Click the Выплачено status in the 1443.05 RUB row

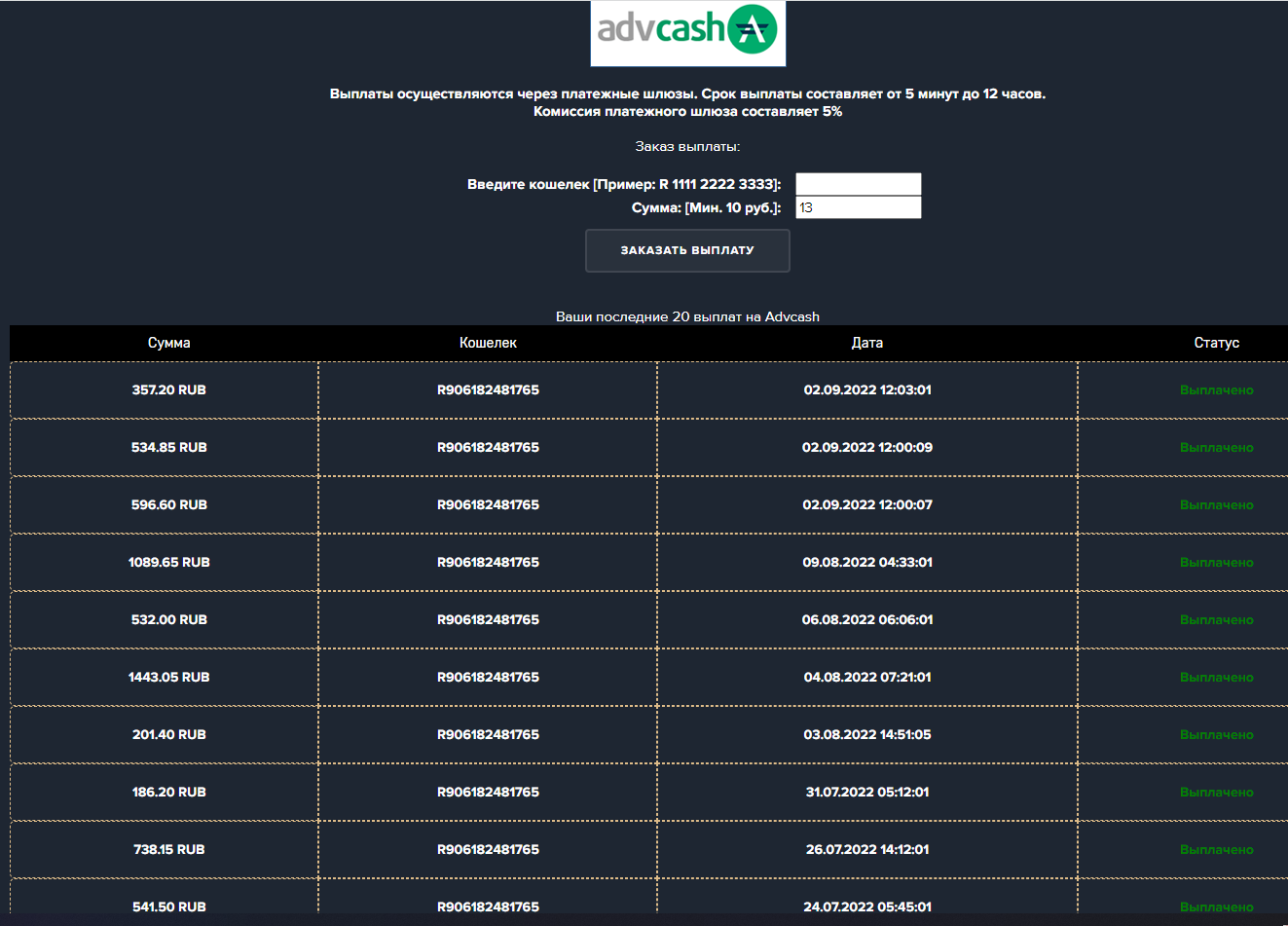[x=1217, y=677]
